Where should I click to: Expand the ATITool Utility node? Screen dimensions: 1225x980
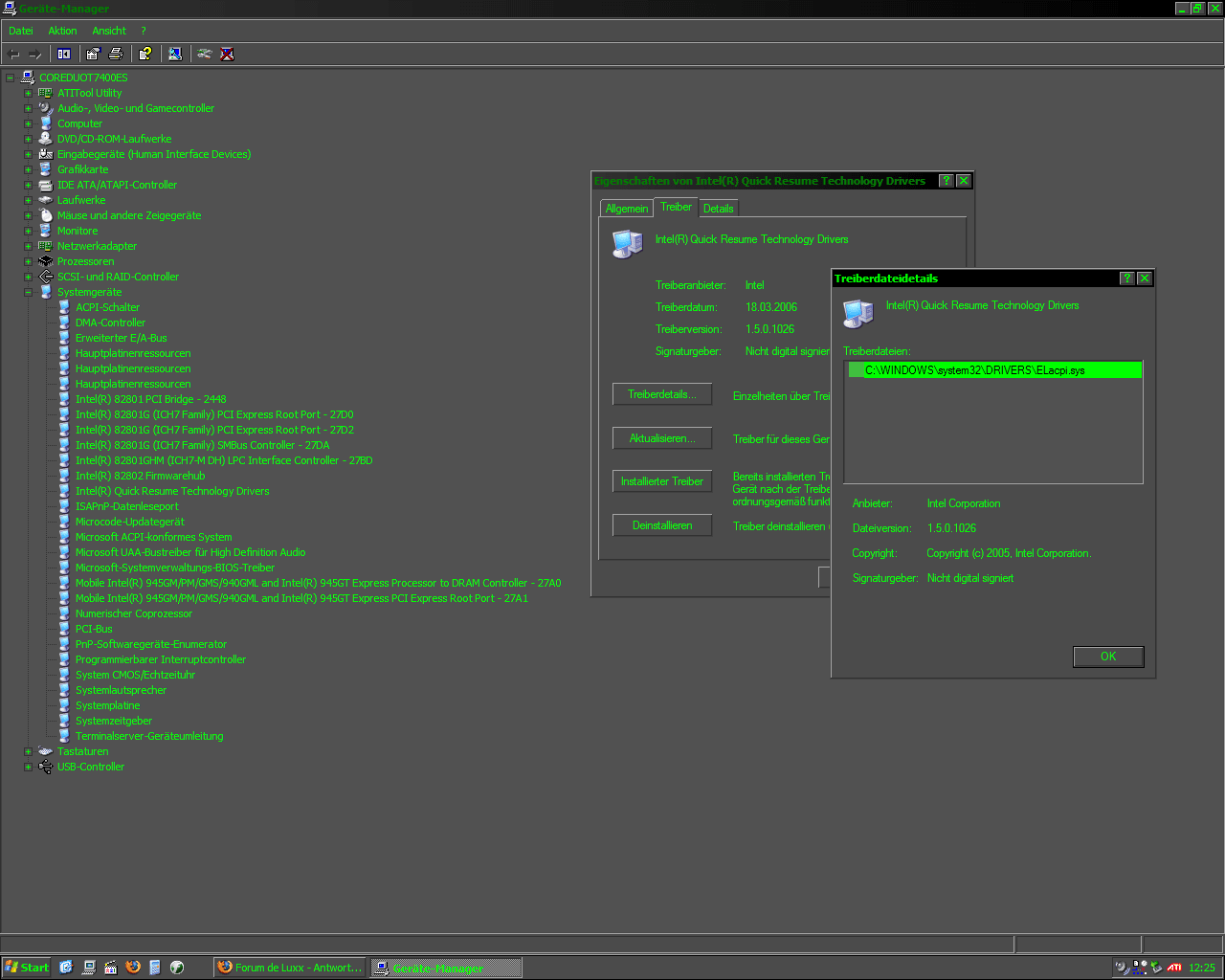tap(28, 93)
